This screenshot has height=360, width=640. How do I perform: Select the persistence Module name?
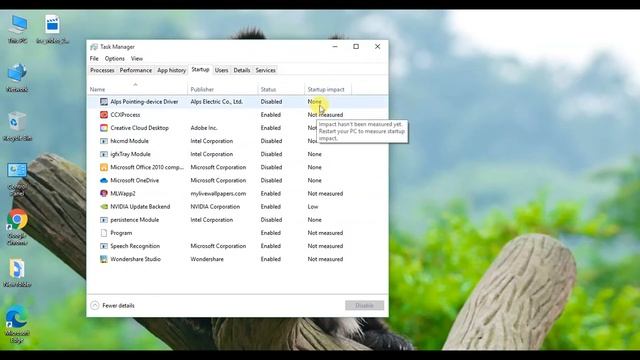[135, 220]
